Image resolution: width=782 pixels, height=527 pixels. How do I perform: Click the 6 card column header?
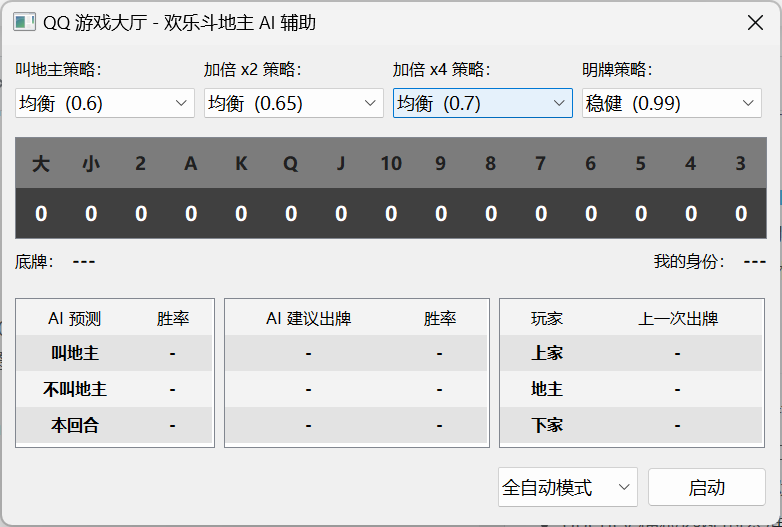tap(591, 164)
